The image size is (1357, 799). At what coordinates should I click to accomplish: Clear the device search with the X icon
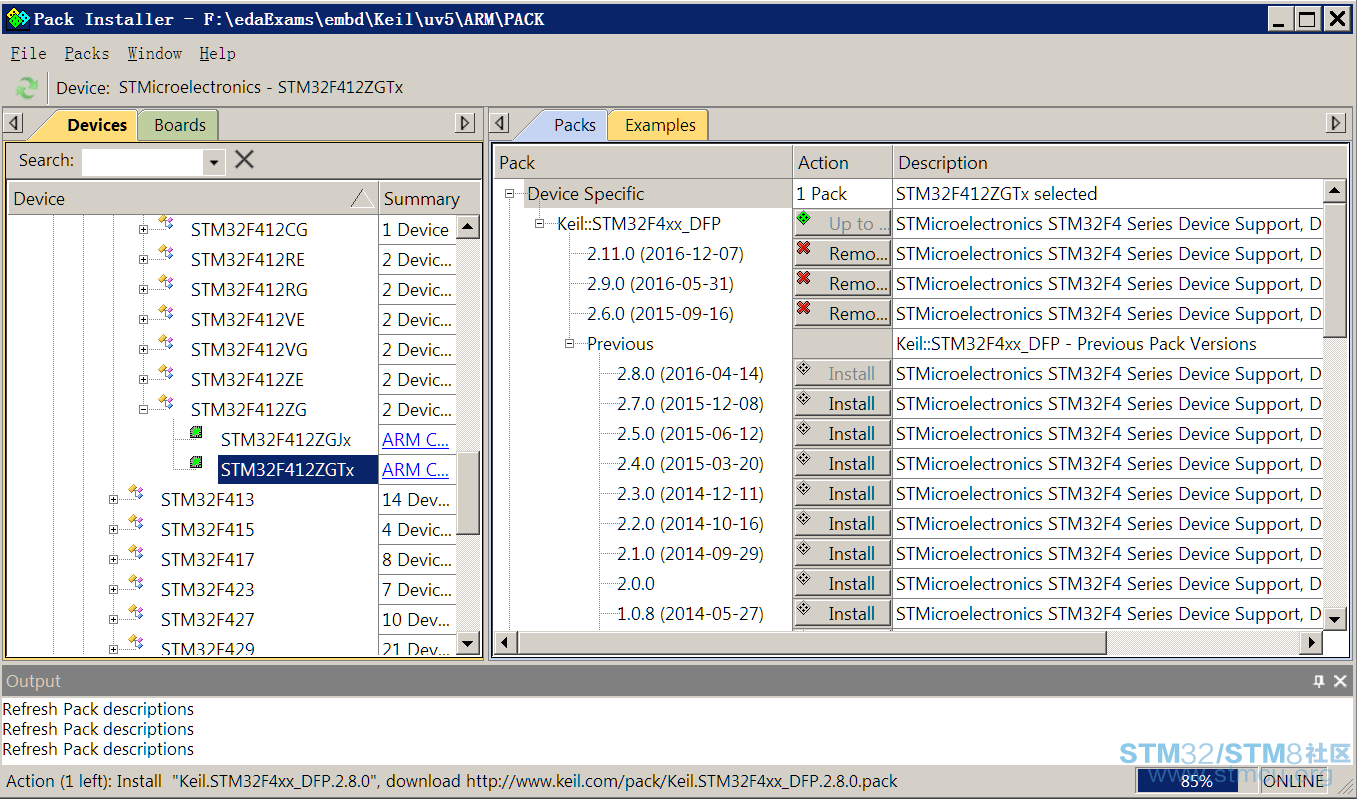point(244,160)
